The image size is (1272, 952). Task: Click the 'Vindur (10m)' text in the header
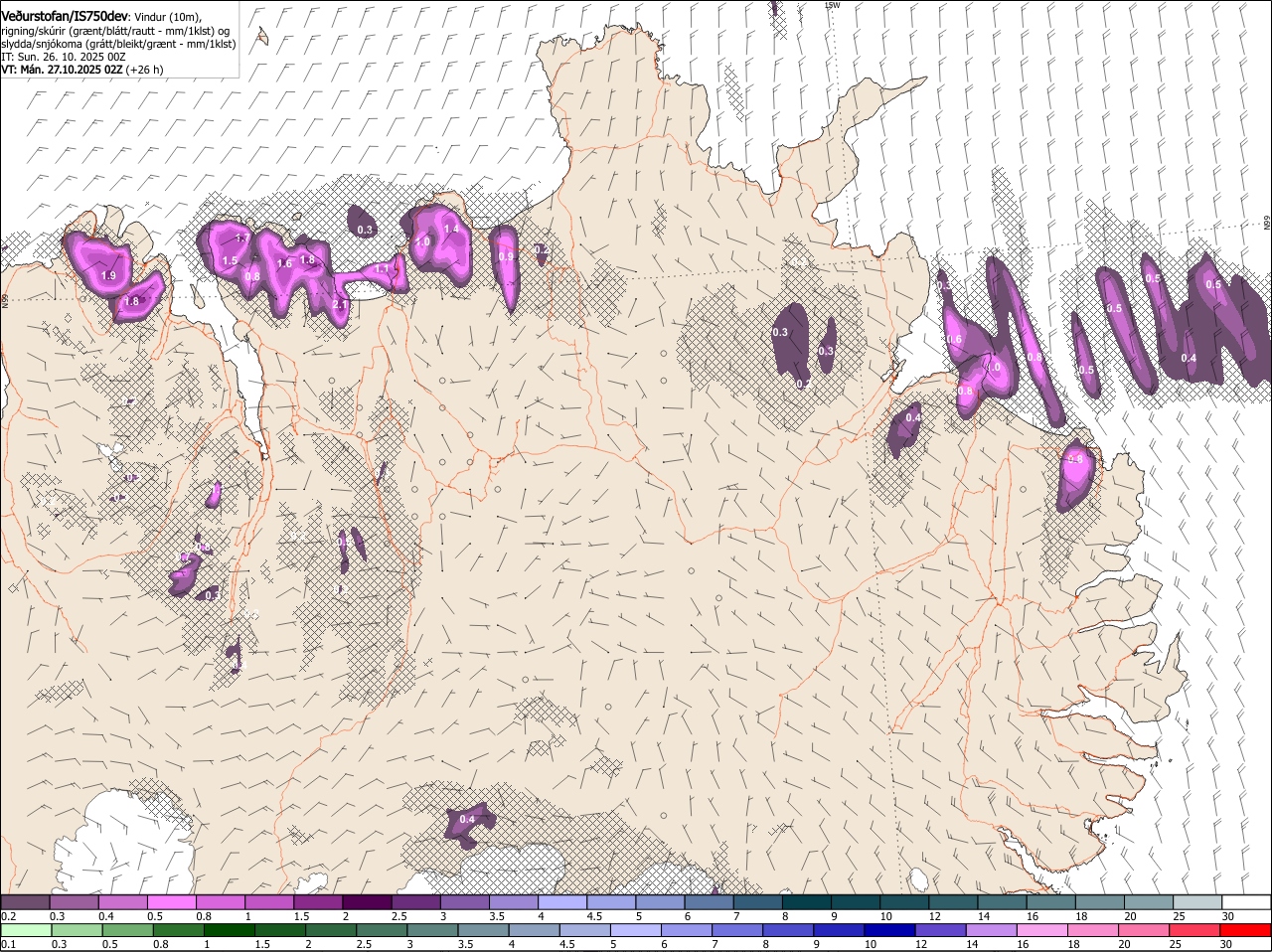(167, 17)
